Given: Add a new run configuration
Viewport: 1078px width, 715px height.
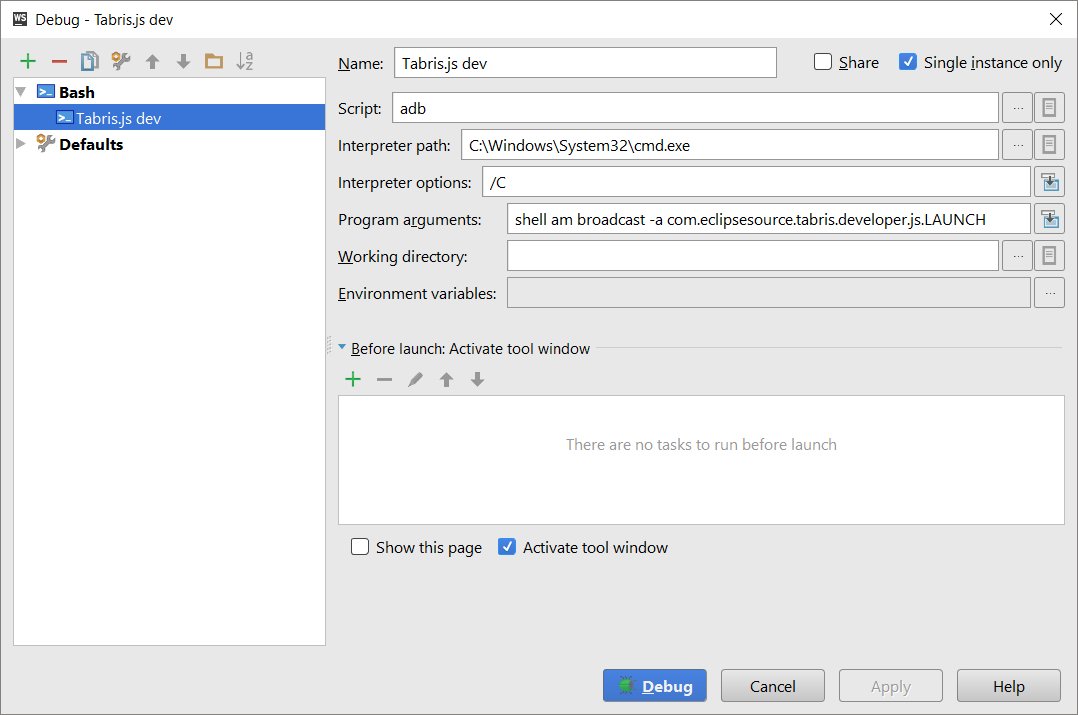Looking at the screenshot, I should click(x=28, y=61).
